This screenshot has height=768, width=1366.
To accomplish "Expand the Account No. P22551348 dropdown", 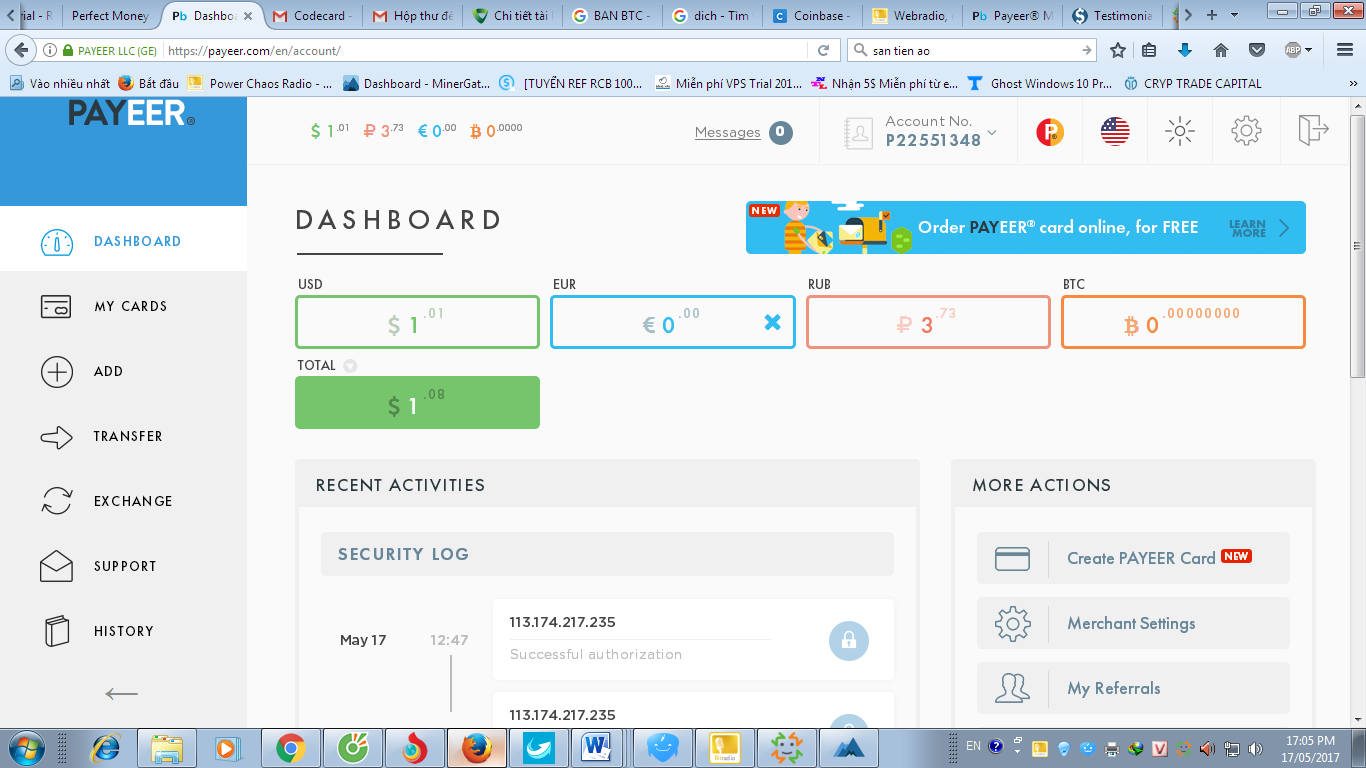I will tap(920, 131).
